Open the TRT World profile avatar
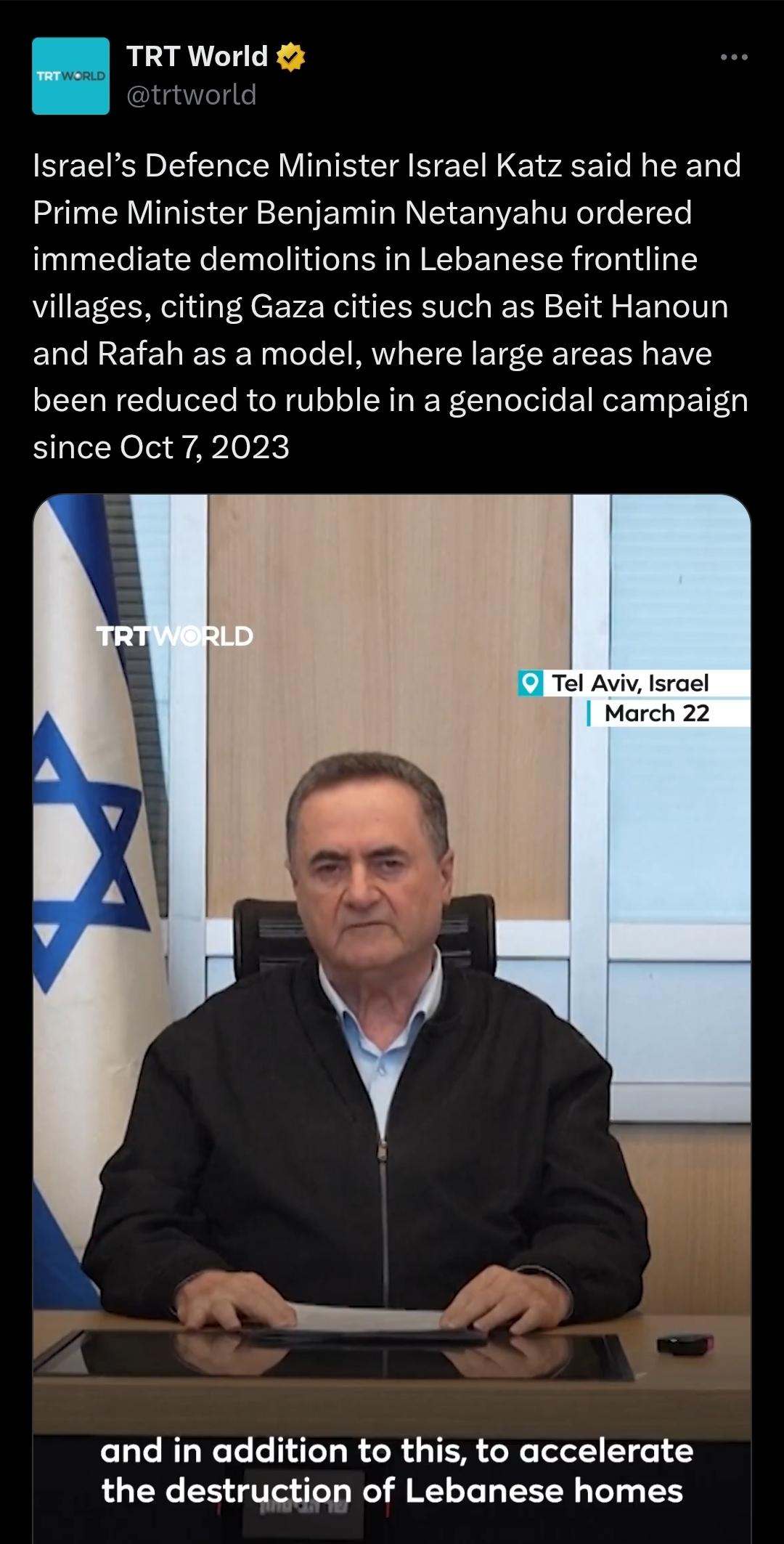 [x=70, y=76]
